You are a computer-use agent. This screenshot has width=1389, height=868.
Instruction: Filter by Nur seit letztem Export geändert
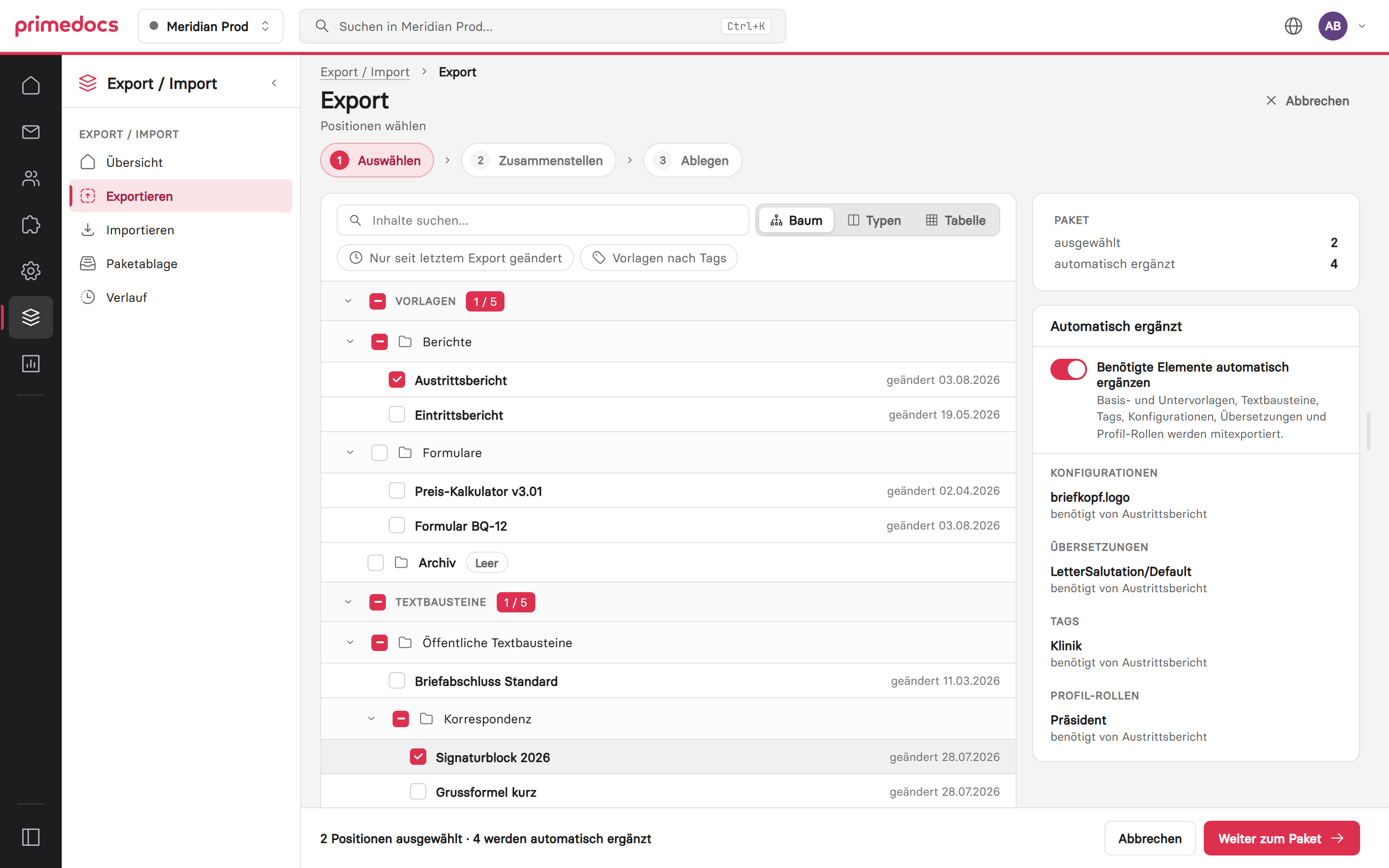tap(455, 258)
